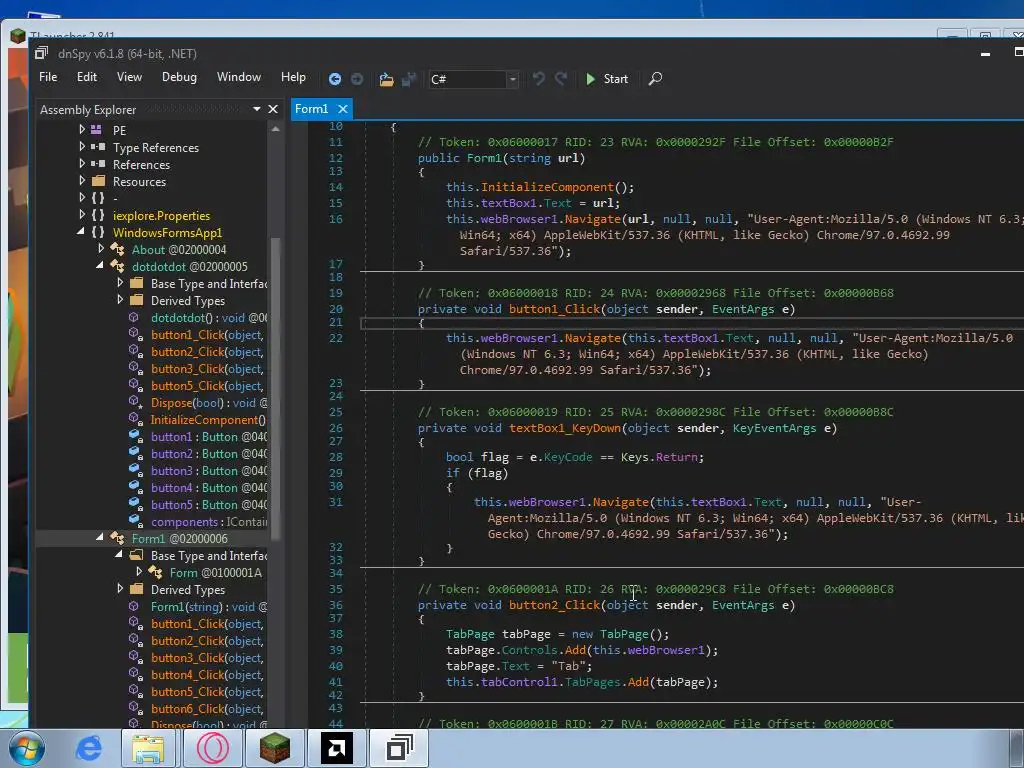Click the WindowsFormsApp1 namespace braces icon

(x=98, y=232)
